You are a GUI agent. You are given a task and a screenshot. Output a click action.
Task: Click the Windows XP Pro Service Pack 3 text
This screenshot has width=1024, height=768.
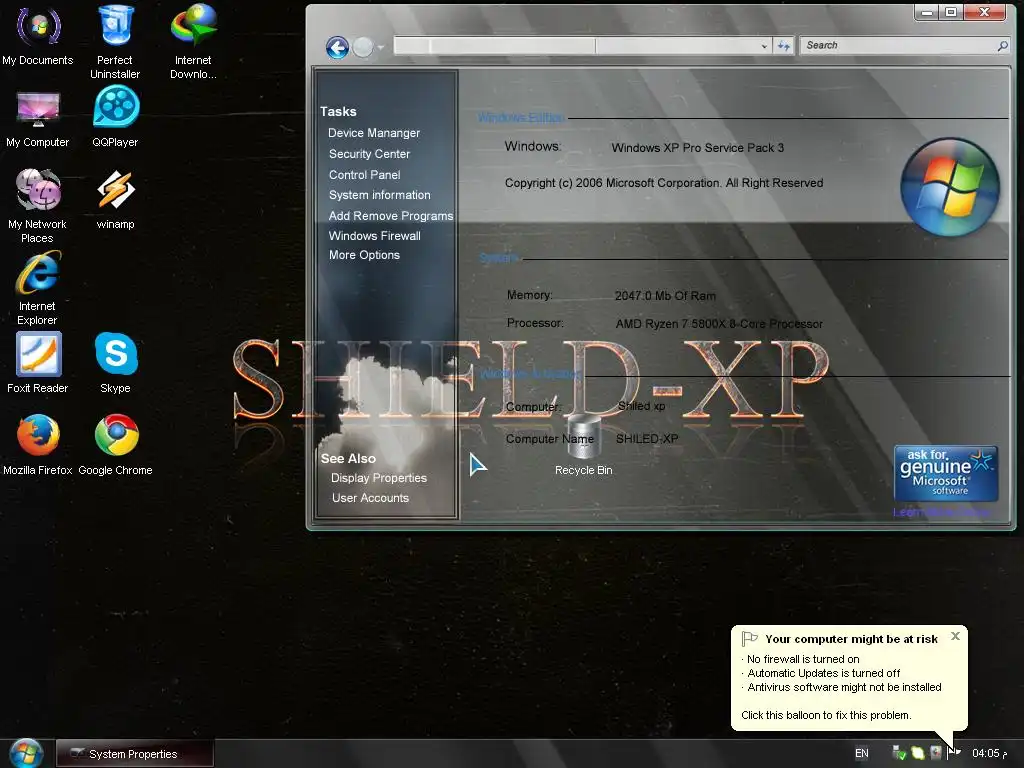pyautogui.click(x=697, y=148)
